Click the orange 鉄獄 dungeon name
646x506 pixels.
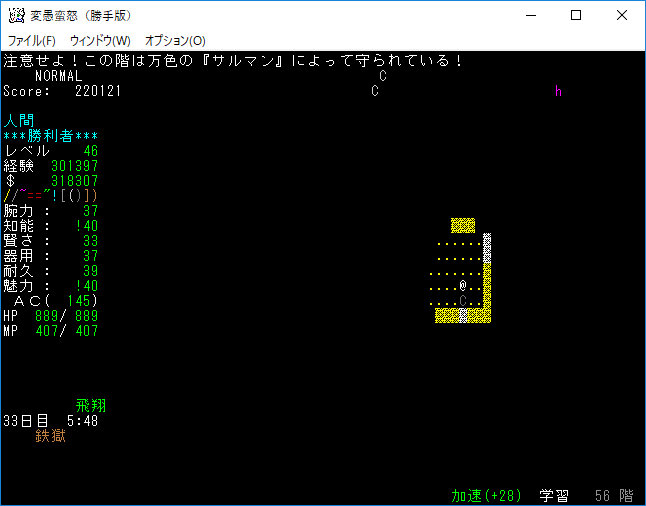(x=51, y=436)
